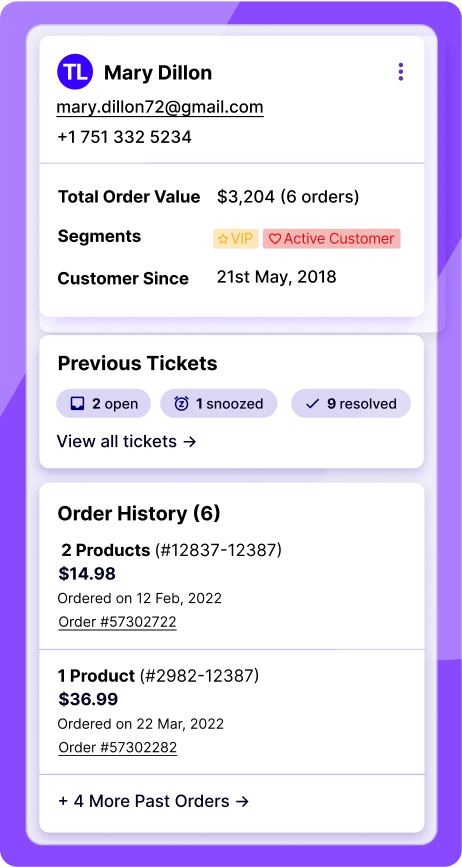Click the Mary Dillon customer name

pos(158,72)
